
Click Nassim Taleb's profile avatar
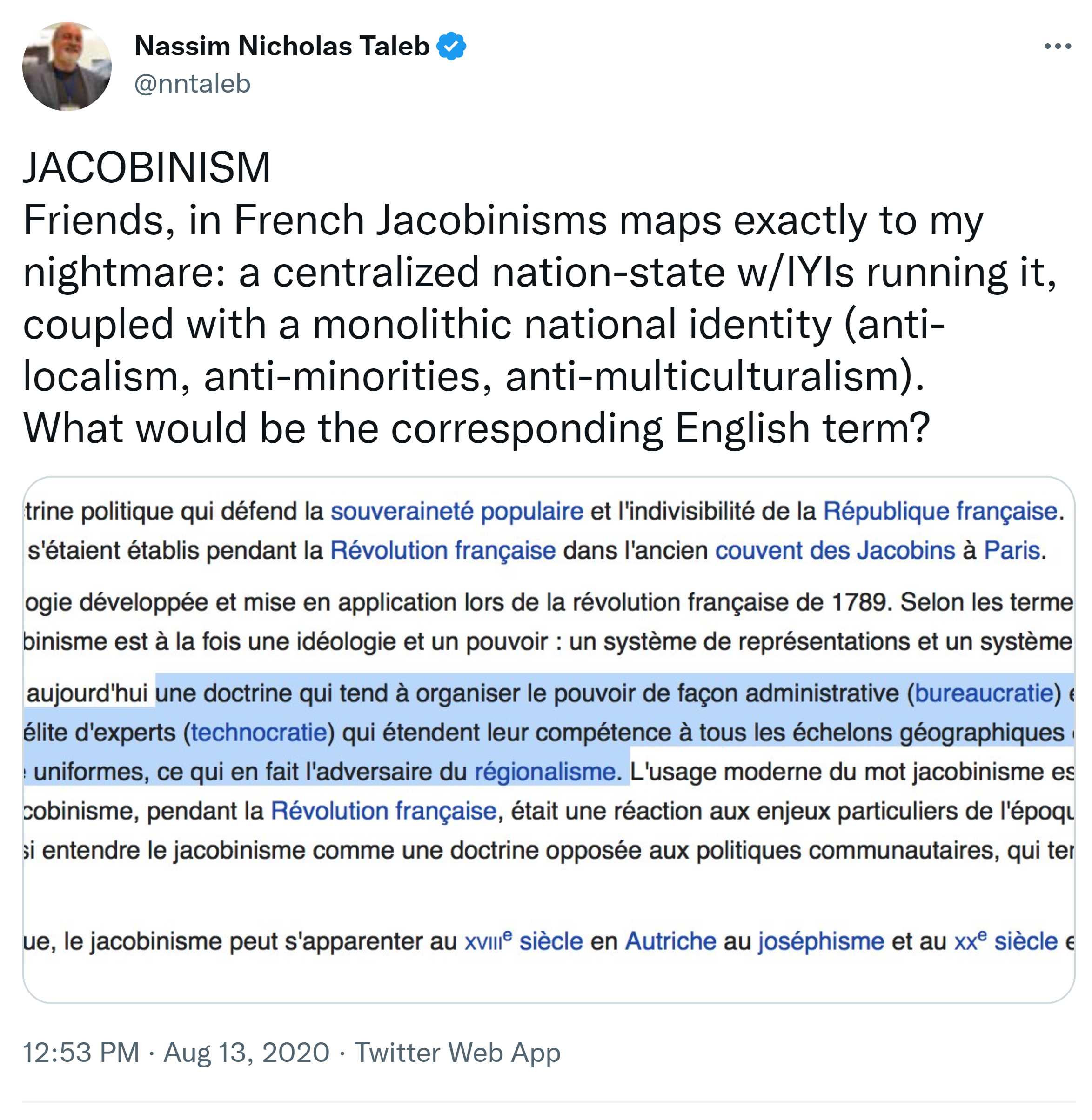pyautogui.click(x=67, y=67)
